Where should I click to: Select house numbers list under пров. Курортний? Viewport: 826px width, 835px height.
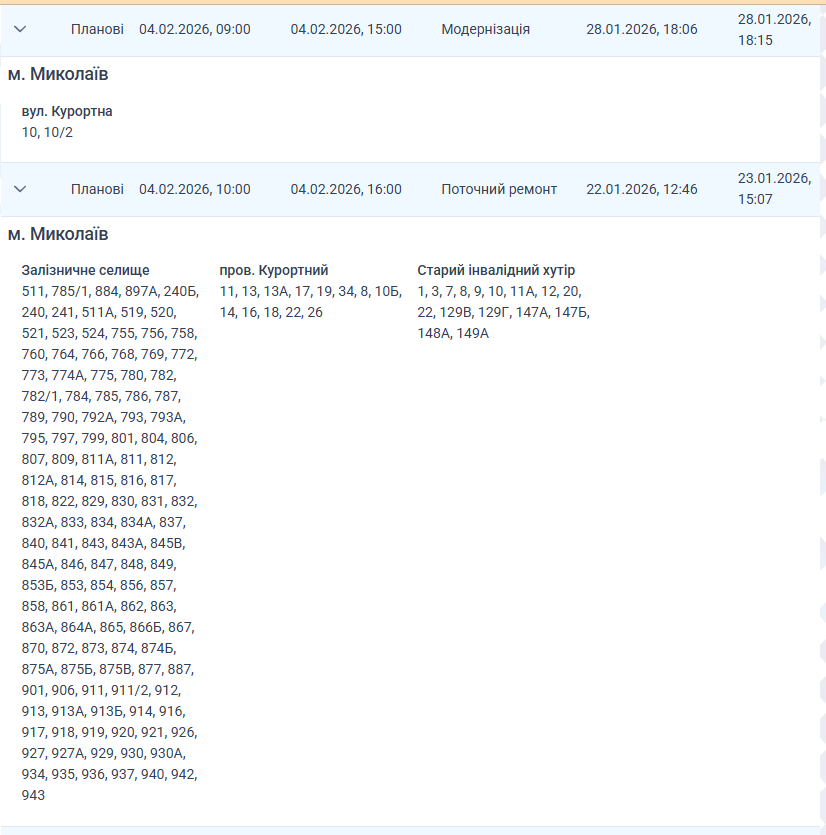click(x=310, y=302)
